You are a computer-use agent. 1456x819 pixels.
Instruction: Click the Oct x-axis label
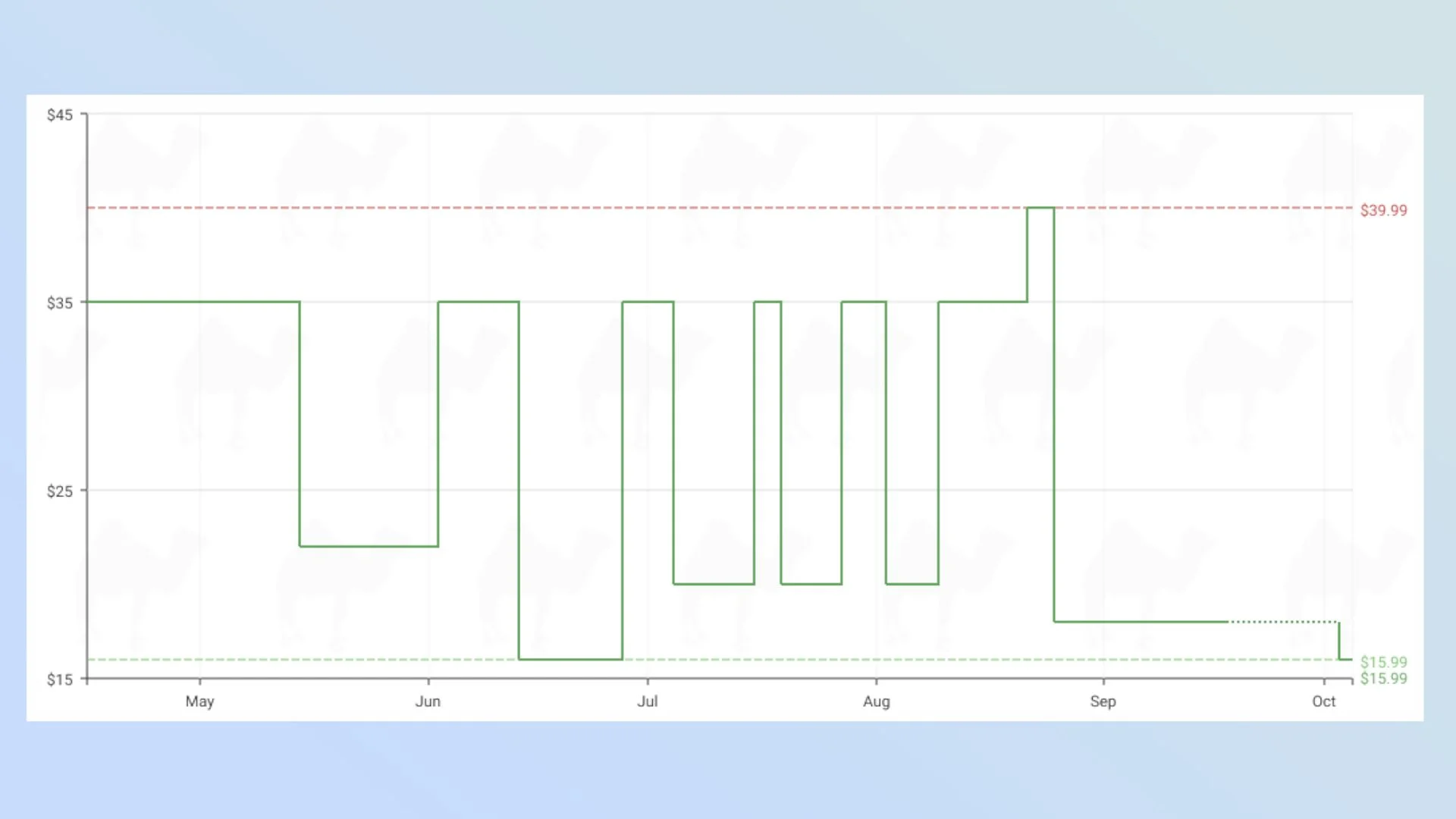(1324, 701)
